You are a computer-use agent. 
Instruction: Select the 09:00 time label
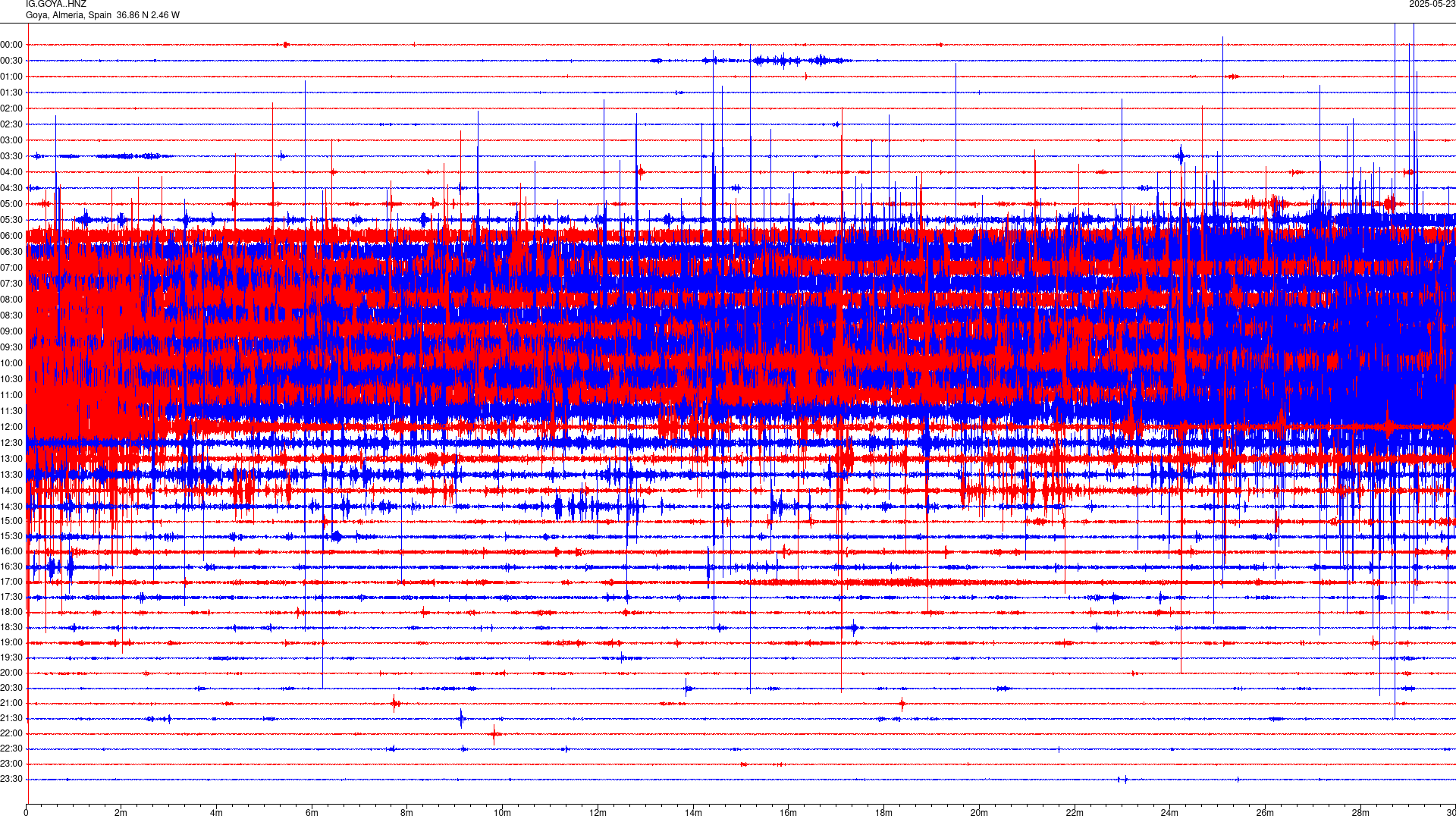(11, 332)
